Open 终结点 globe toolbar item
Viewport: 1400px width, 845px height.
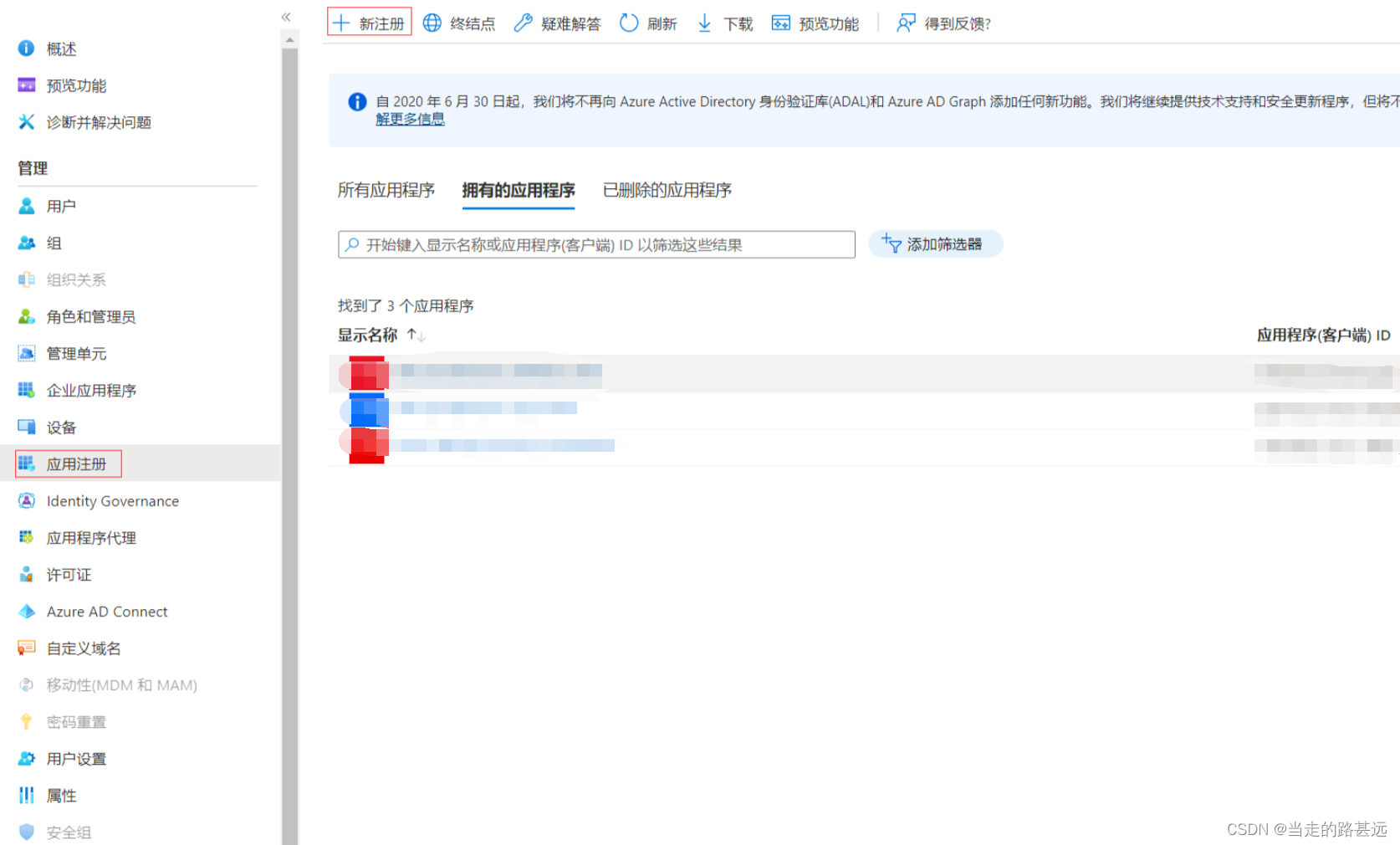click(459, 23)
